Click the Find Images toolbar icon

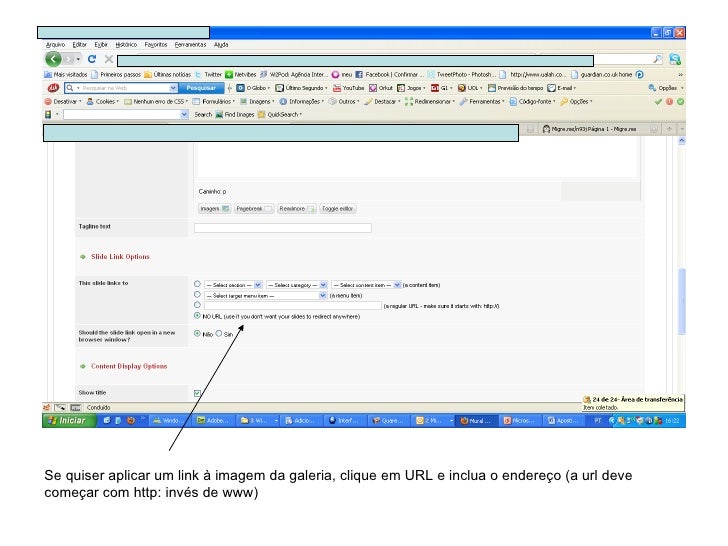[234, 115]
